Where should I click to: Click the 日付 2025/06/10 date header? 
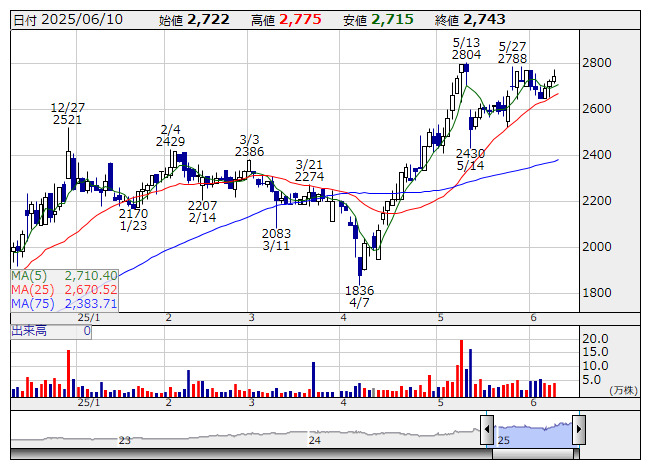(x=68, y=20)
